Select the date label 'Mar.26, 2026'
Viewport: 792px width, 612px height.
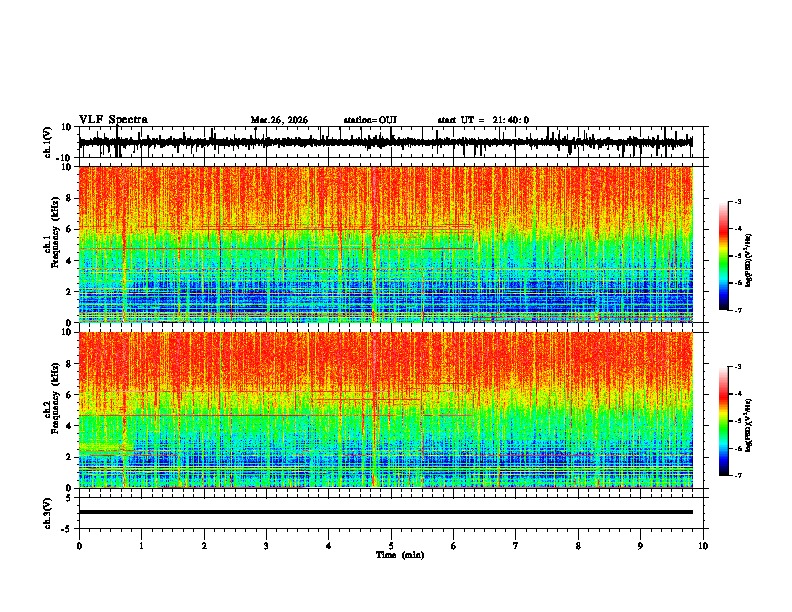279,120
